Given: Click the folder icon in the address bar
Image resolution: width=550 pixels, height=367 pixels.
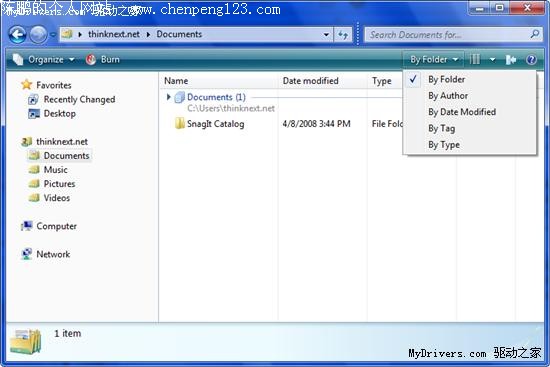Looking at the screenshot, I should point(67,34).
